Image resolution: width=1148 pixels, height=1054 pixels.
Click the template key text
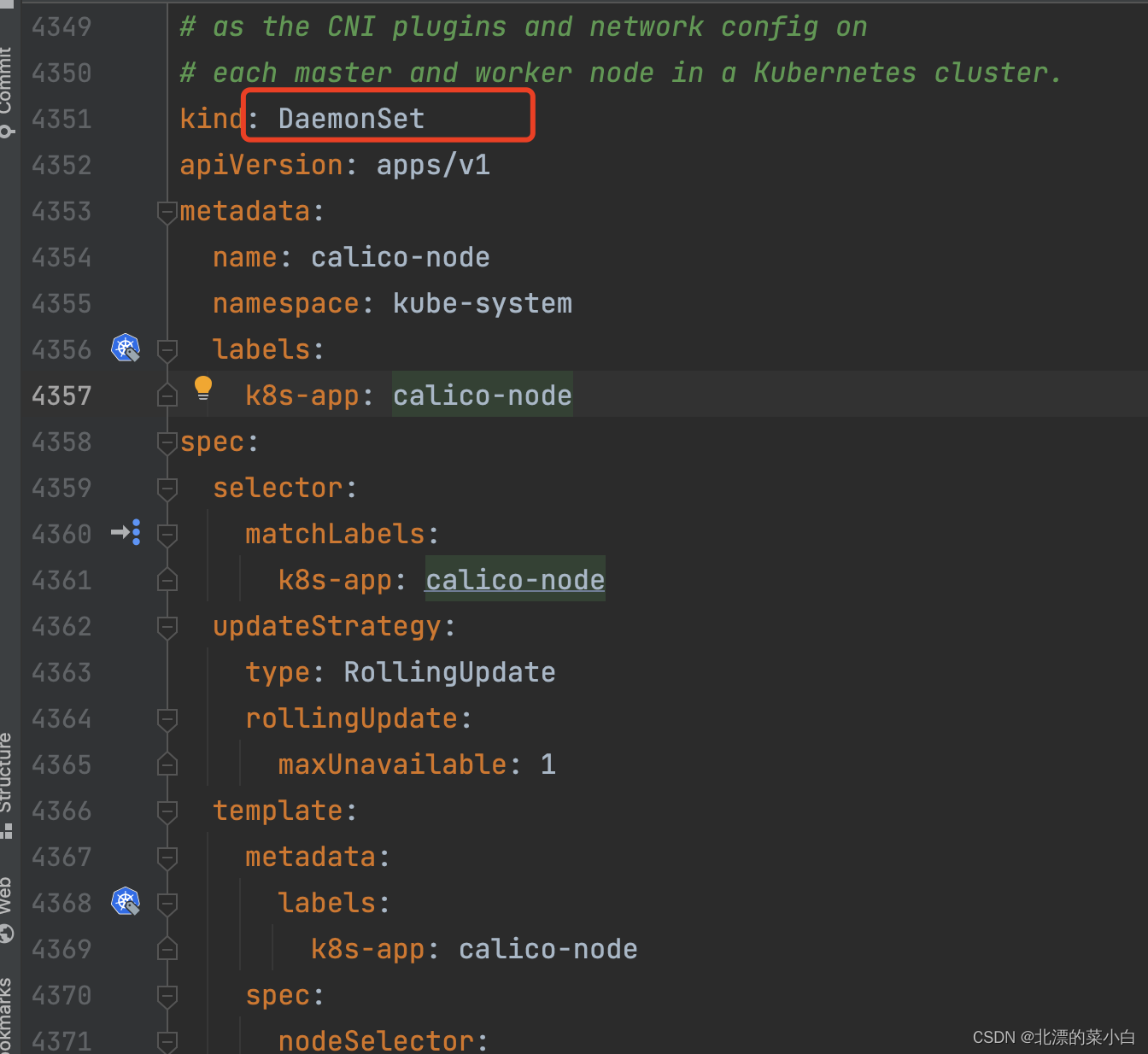(278, 811)
